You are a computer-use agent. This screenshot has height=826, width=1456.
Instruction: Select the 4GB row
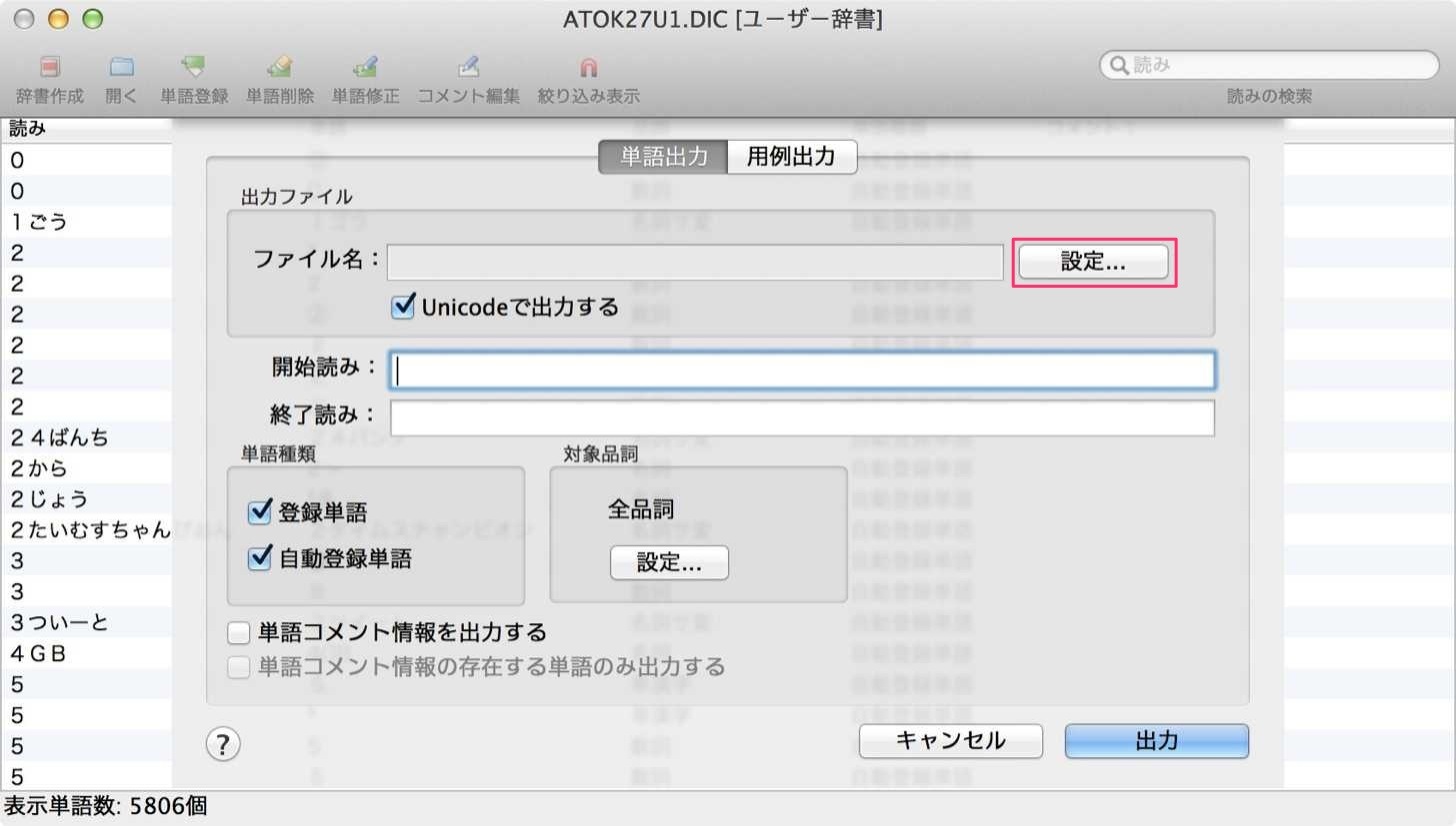click(86, 653)
